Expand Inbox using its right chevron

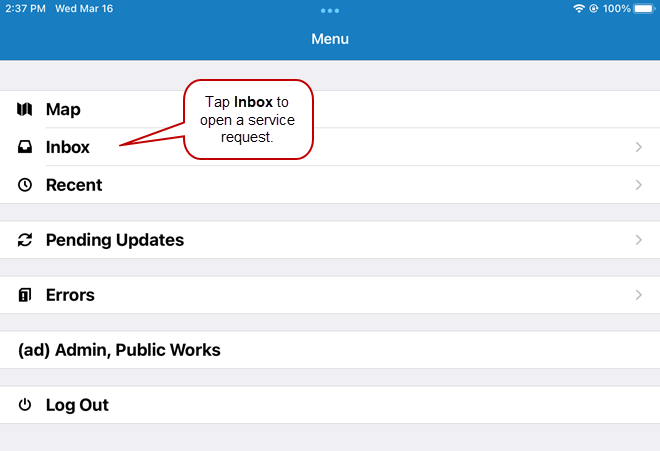click(x=639, y=147)
